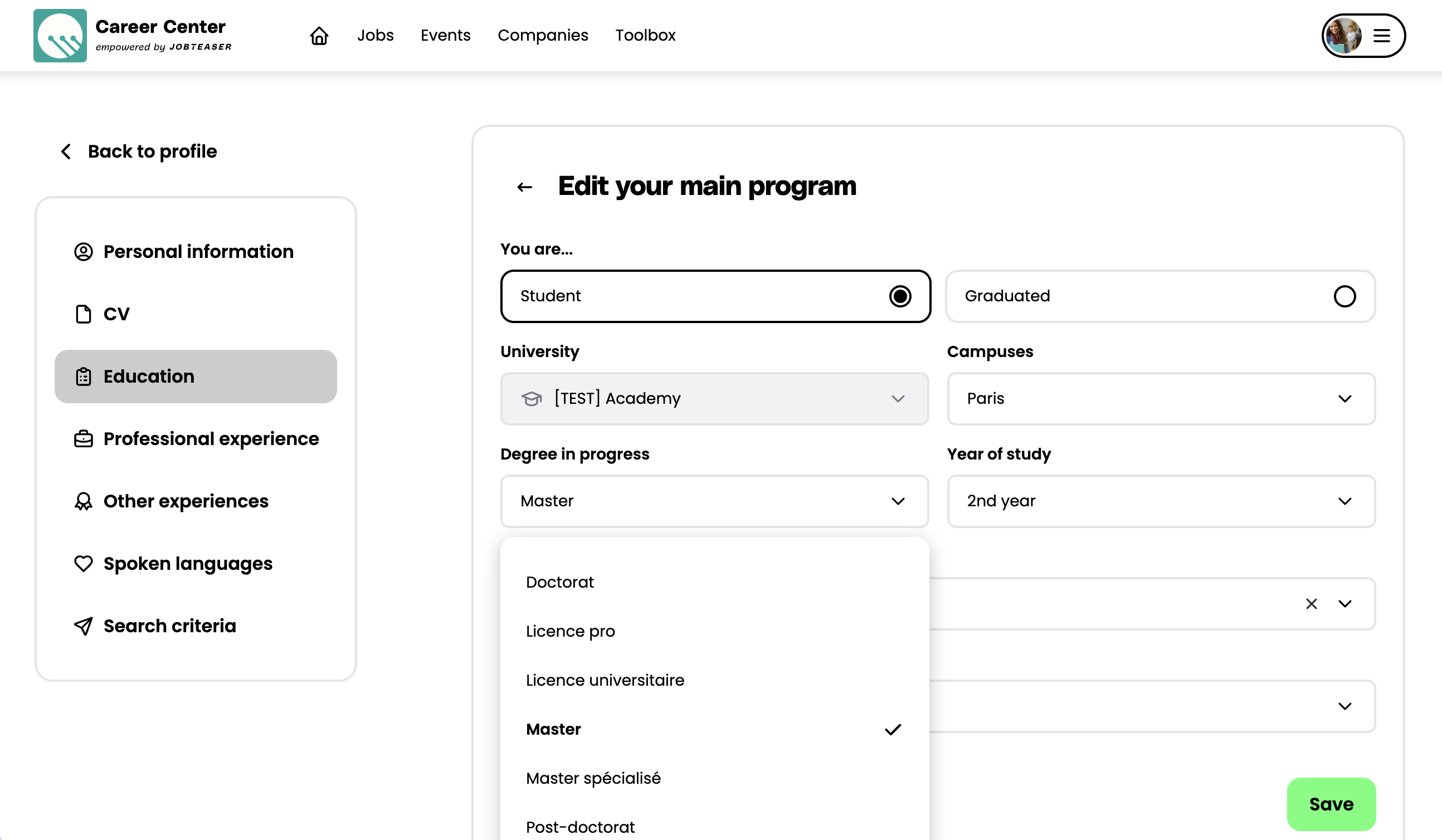
Task: Open the Toolbox navigation tab
Action: coord(645,36)
